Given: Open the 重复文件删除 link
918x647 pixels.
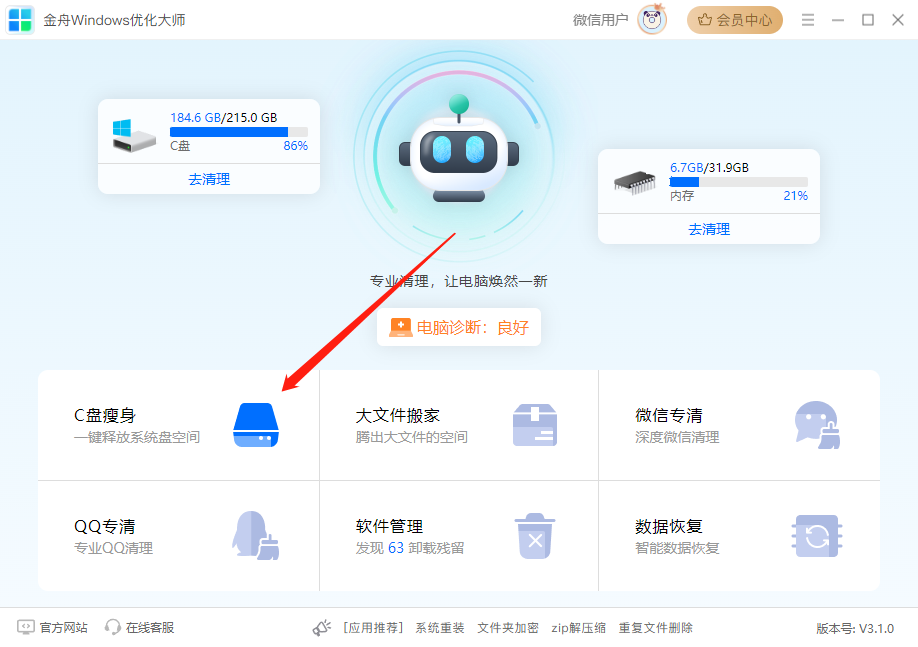Looking at the screenshot, I should tap(656, 628).
